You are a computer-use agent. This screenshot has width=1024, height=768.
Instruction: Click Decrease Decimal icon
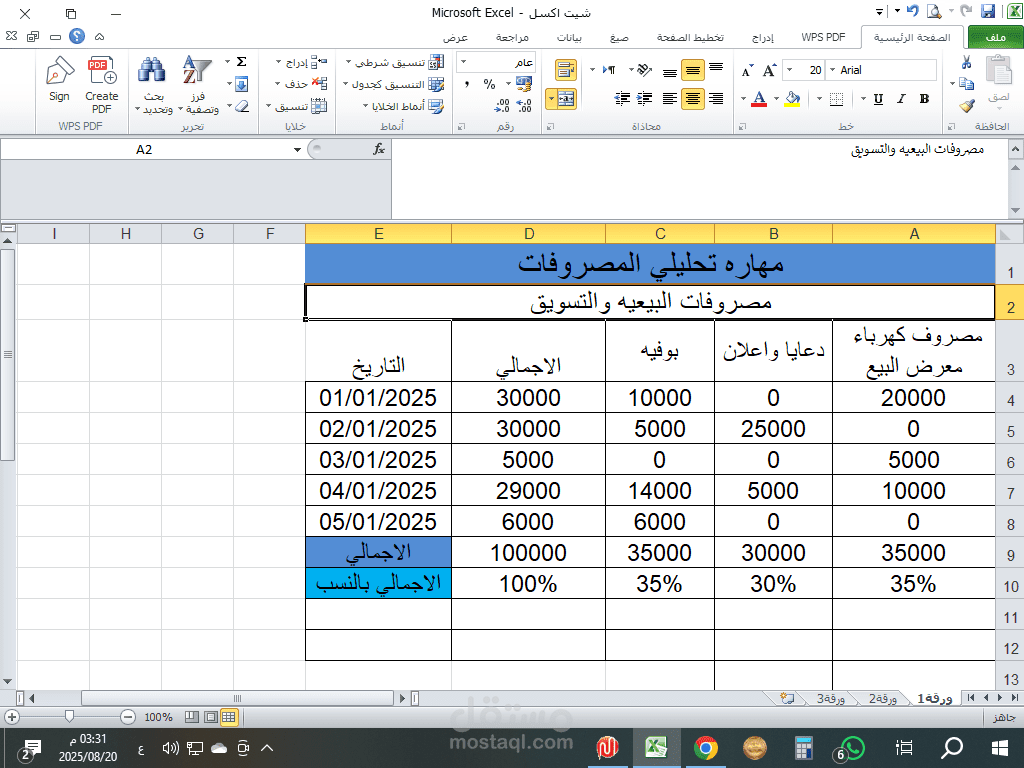tap(502, 105)
